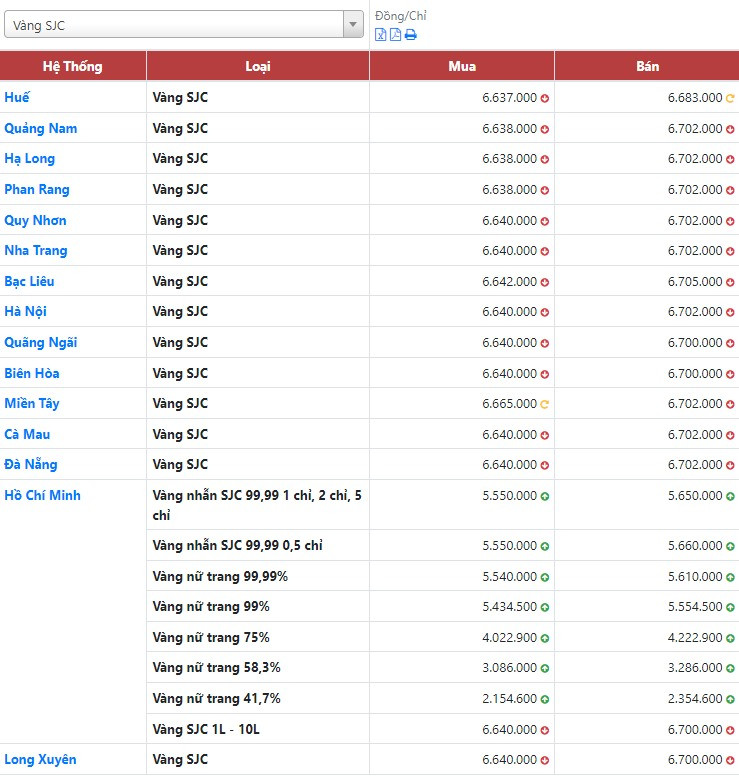
Task: Open the Đà Nẵng link
Action: click(x=31, y=464)
